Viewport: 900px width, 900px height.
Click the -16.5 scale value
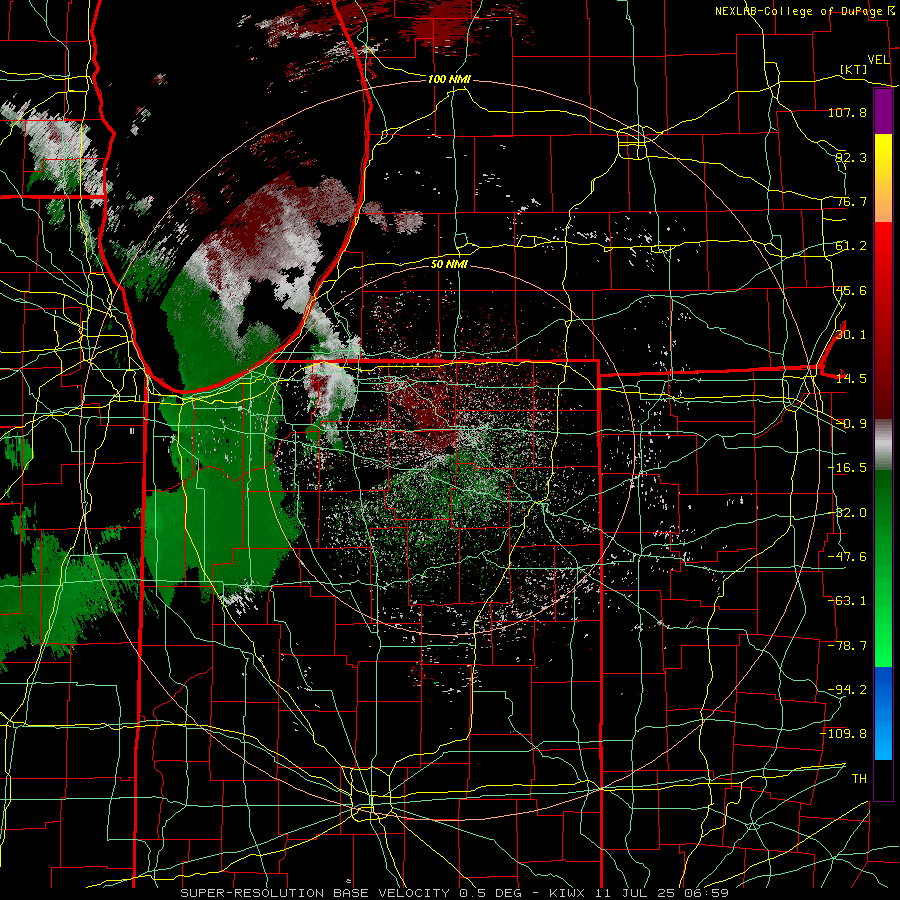pos(847,468)
